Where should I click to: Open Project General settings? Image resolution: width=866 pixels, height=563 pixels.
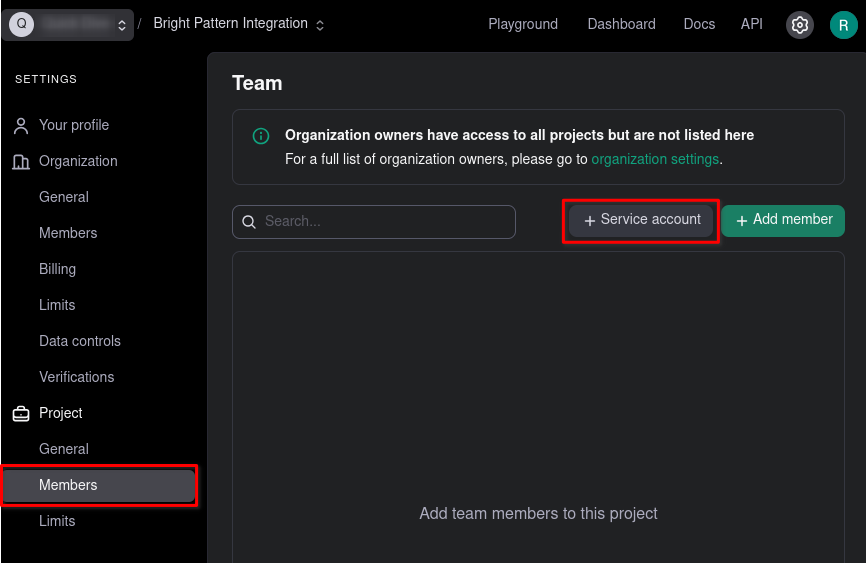pos(64,449)
